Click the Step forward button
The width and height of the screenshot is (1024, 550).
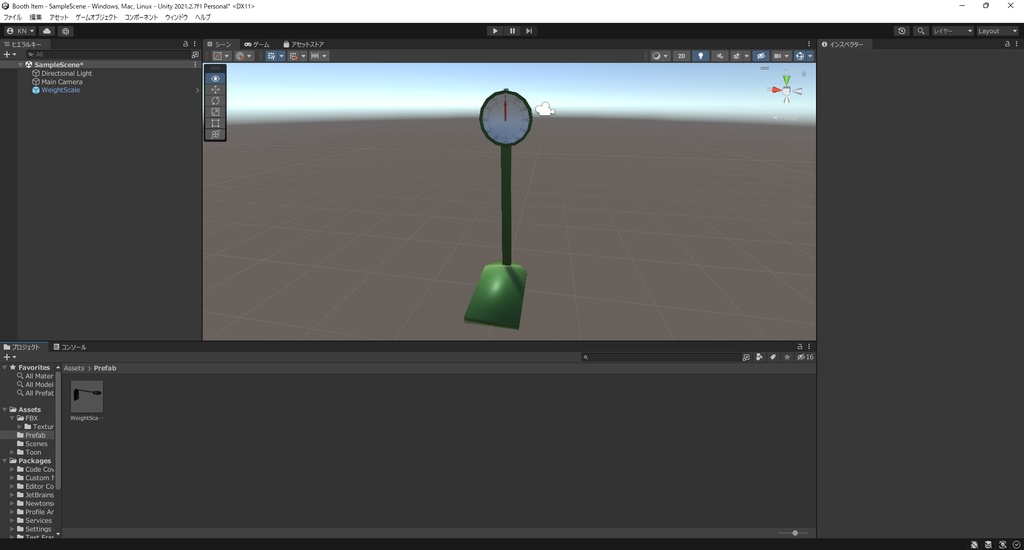(x=529, y=31)
